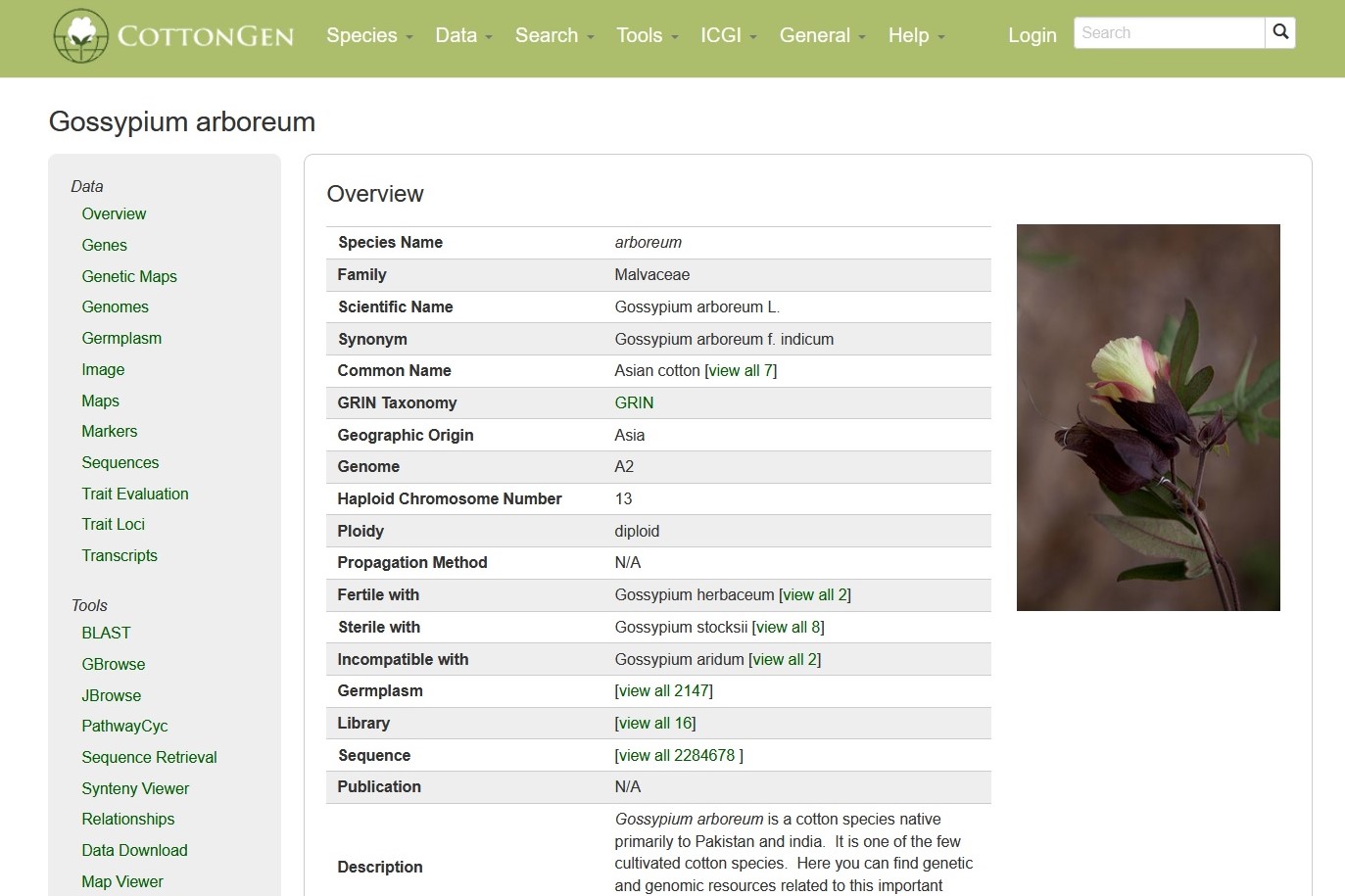Click view all 2 incompatible species
The height and width of the screenshot is (896, 1345).
785,659
